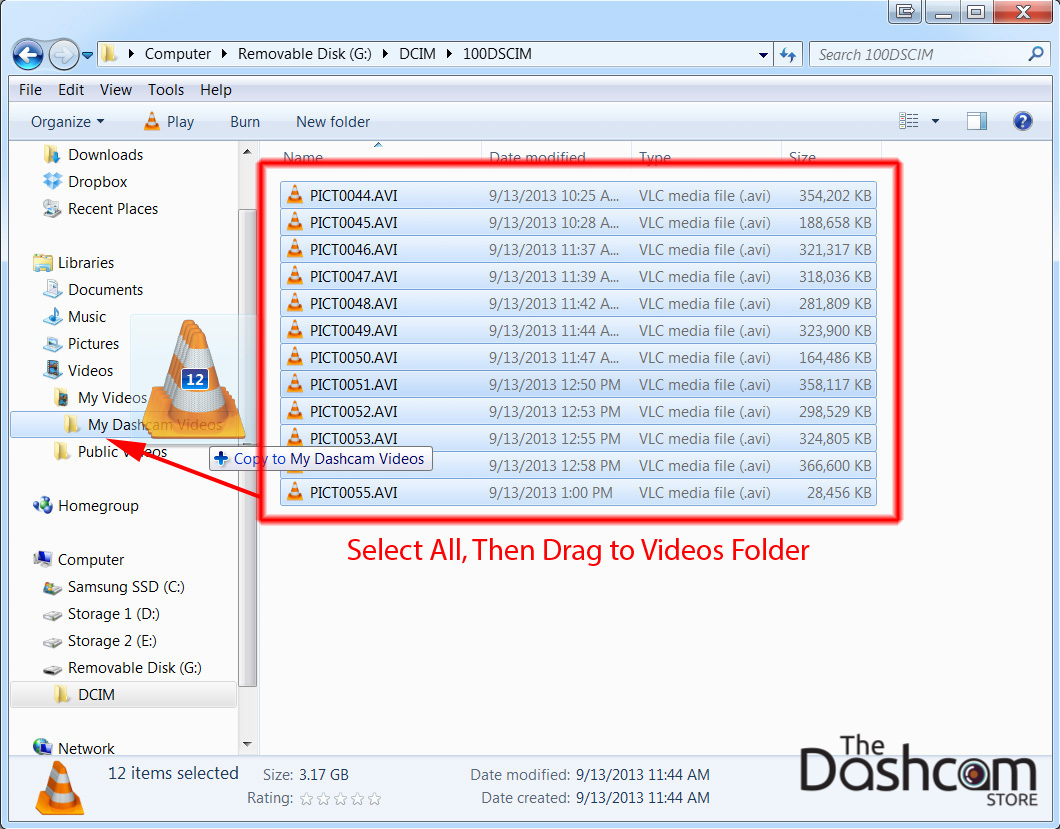Click the Burn button in toolbar
This screenshot has height=829, width=1060.
[244, 122]
